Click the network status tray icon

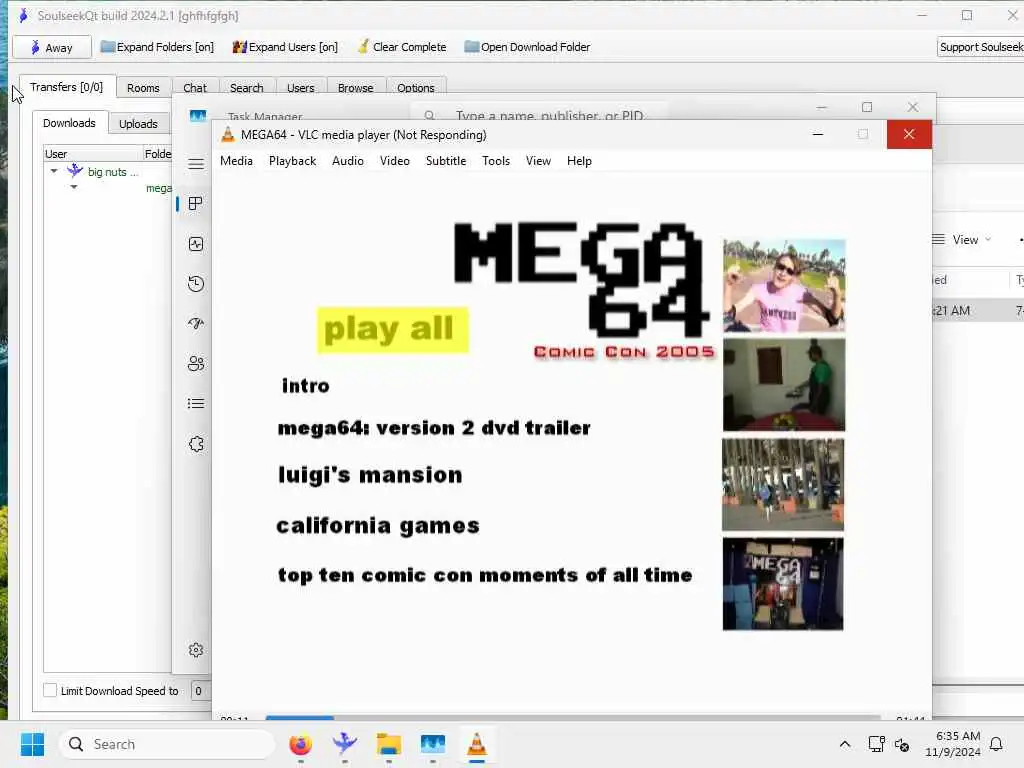876,744
